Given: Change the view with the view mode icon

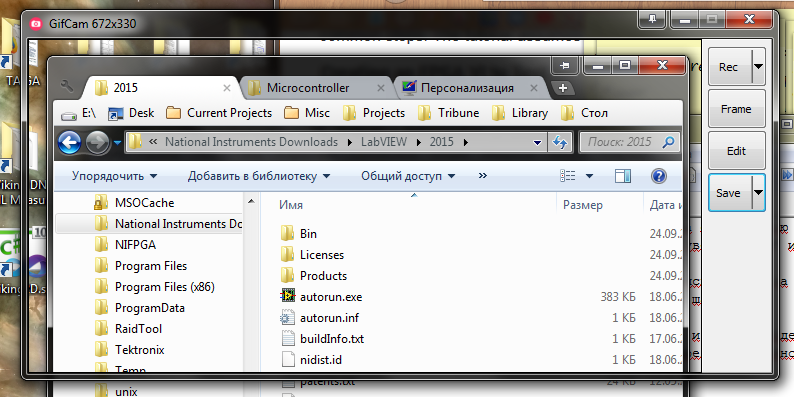Looking at the screenshot, I should click(x=568, y=176).
